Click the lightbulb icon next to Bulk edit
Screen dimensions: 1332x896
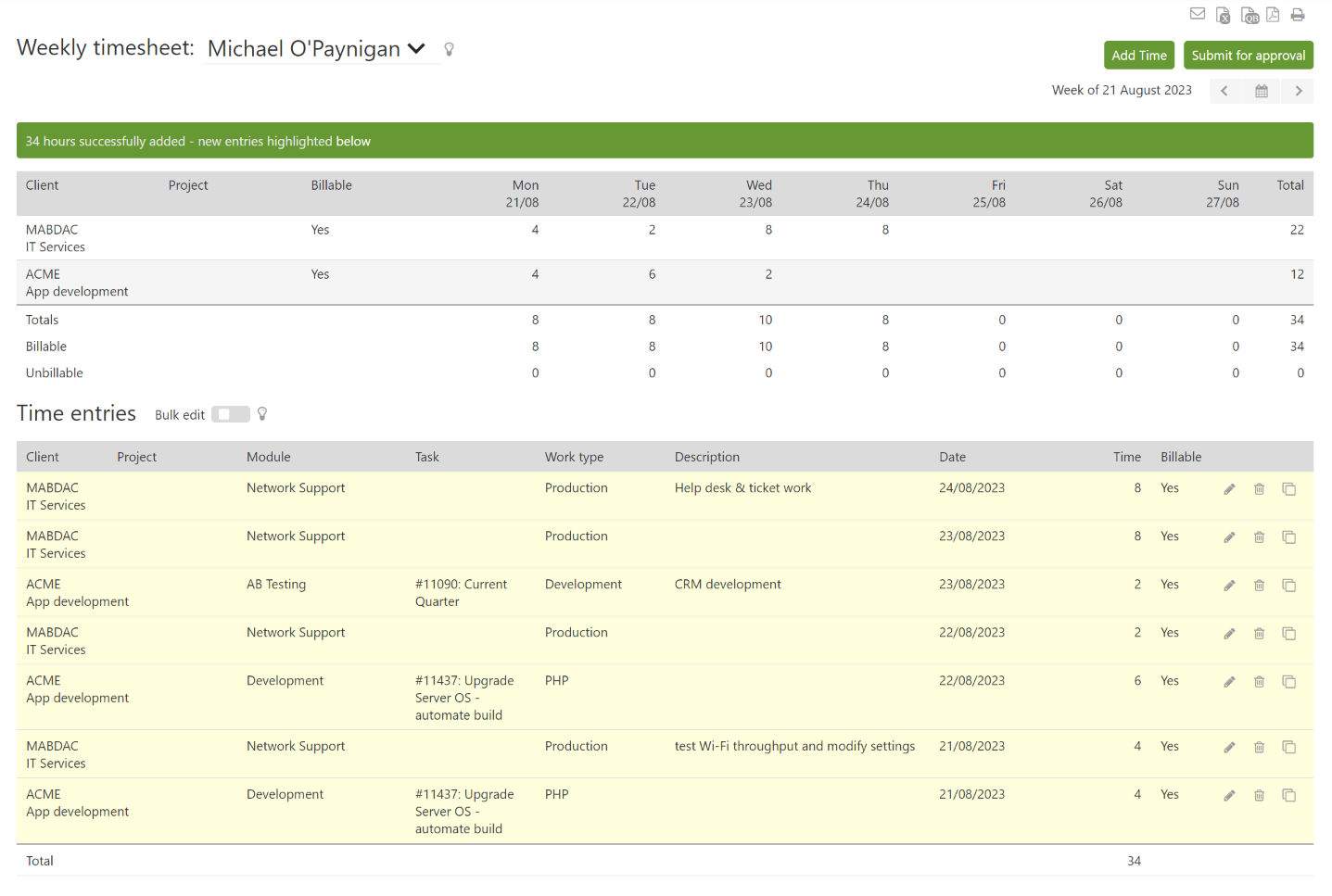(x=262, y=414)
